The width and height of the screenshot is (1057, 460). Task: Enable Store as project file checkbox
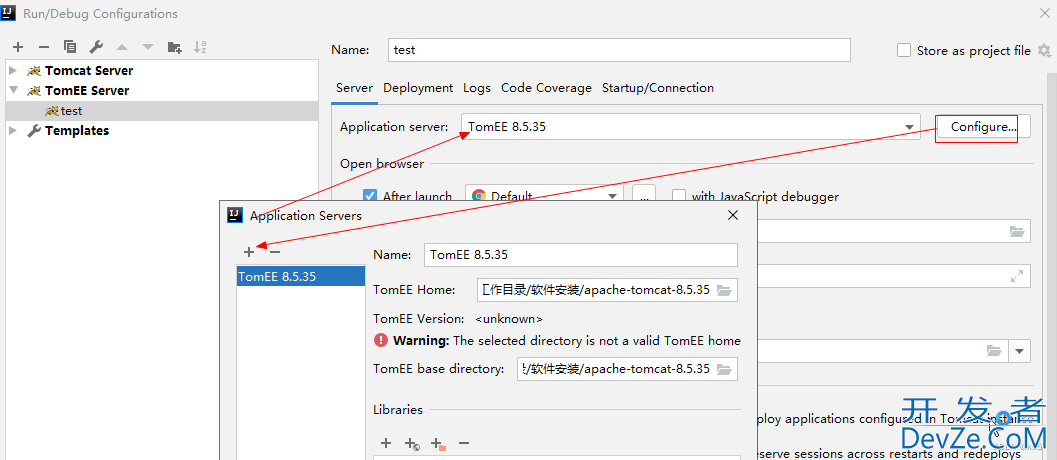904,51
